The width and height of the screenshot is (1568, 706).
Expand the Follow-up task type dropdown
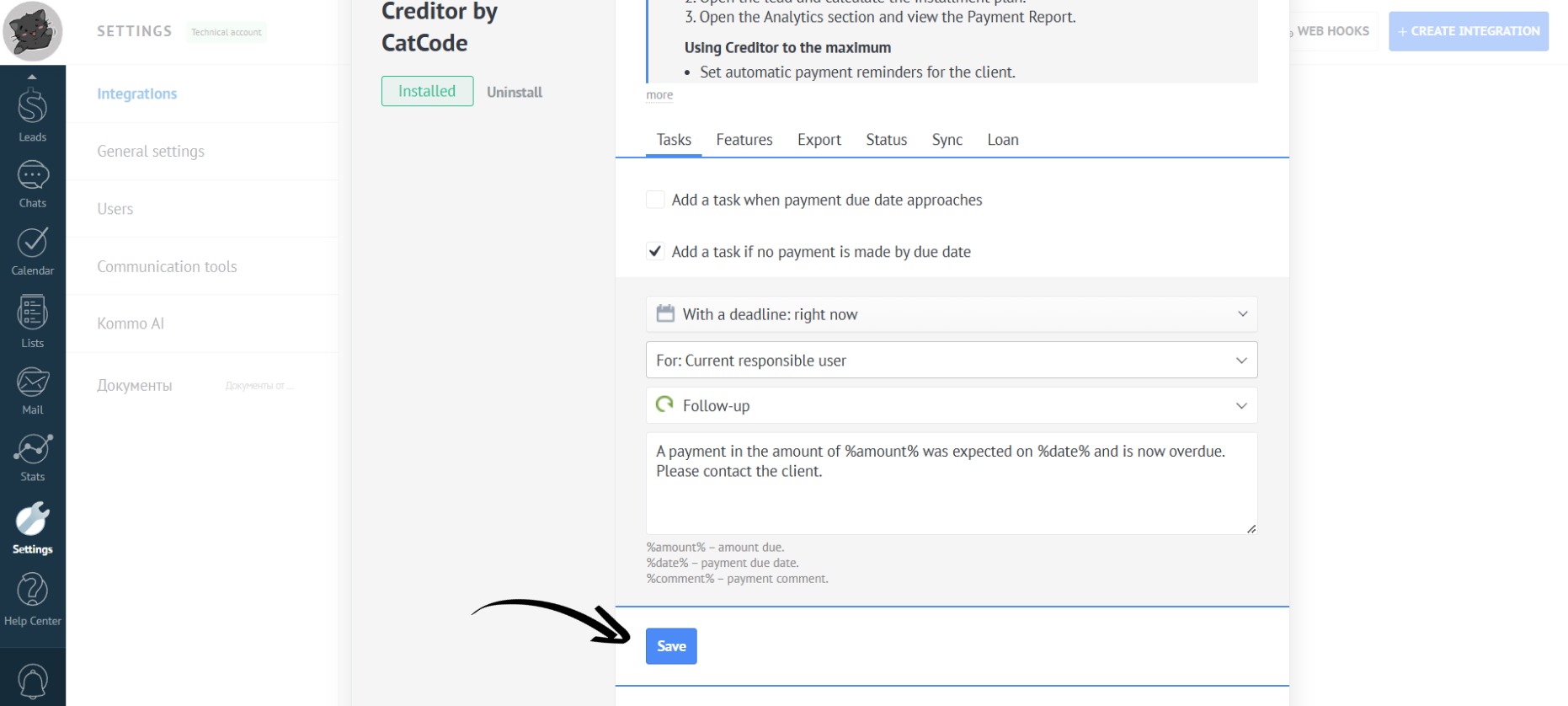pyautogui.click(x=951, y=405)
